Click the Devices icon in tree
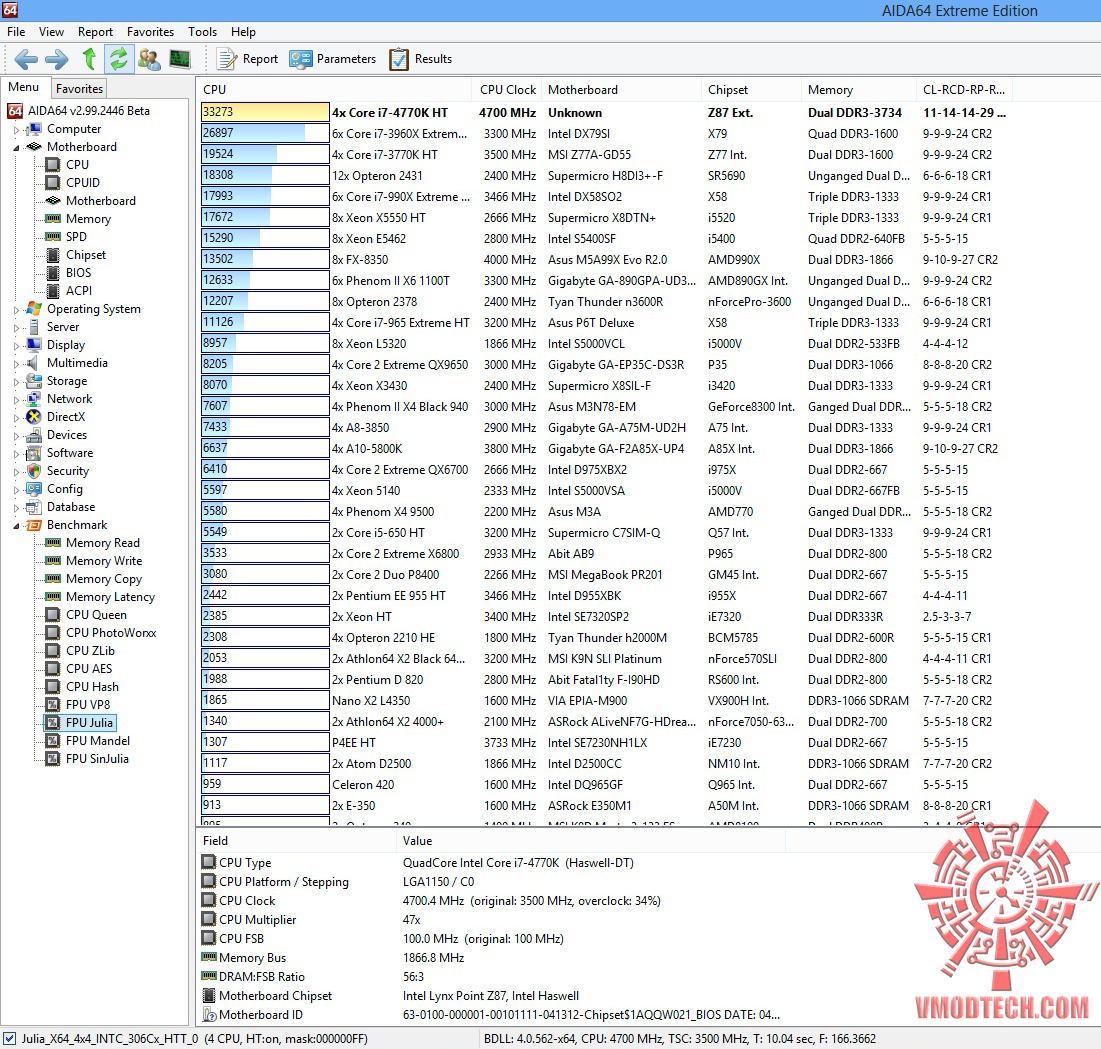This screenshot has height=1049, width=1101. pos(34,435)
